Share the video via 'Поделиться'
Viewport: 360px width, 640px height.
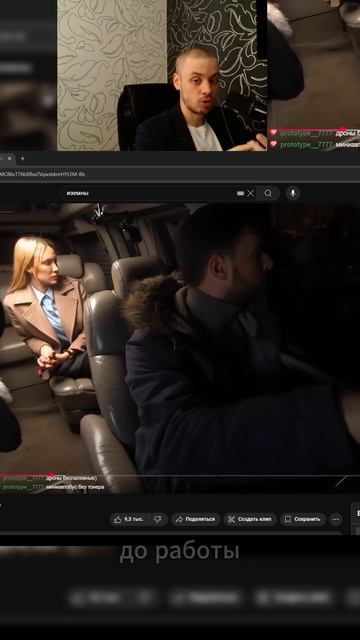196,519
